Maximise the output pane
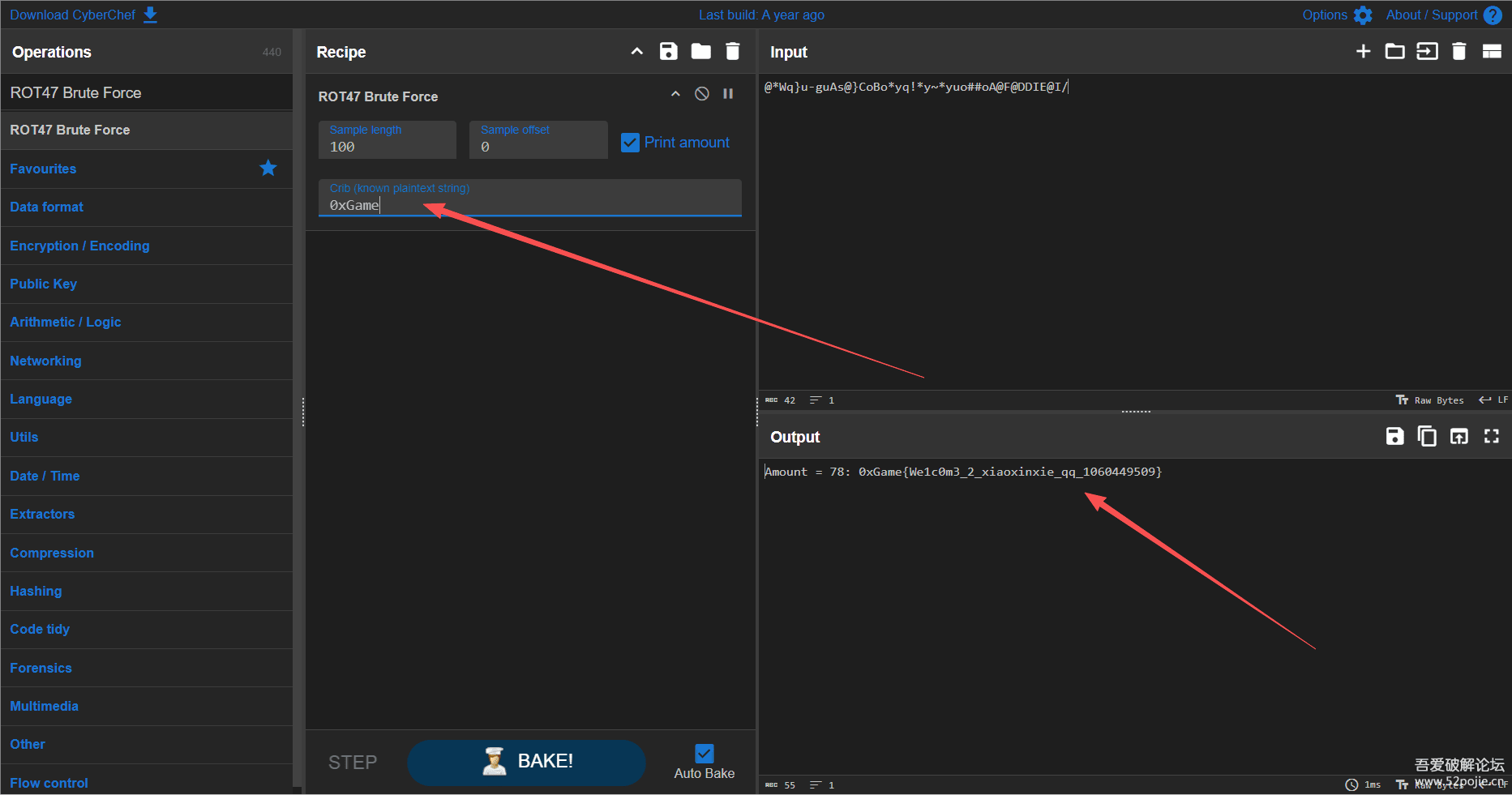The height and width of the screenshot is (795, 1512). pos(1491,437)
